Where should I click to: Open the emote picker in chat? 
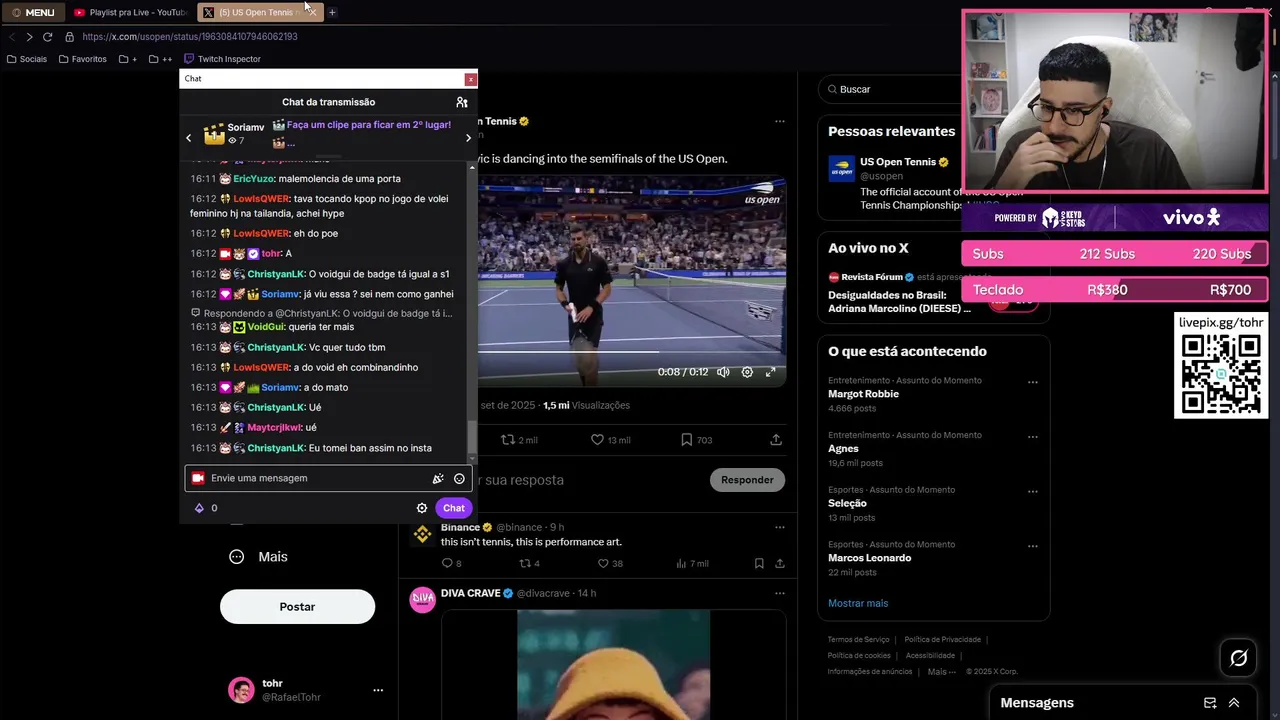[x=459, y=478]
